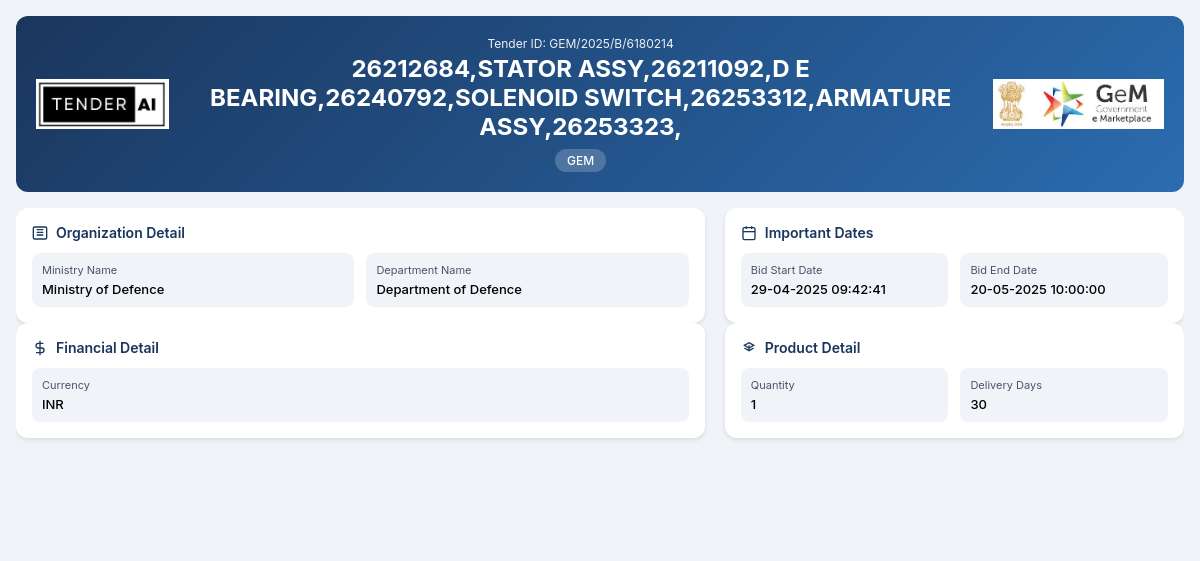
Task: Click the Product Detail heading
Action: [812, 348]
